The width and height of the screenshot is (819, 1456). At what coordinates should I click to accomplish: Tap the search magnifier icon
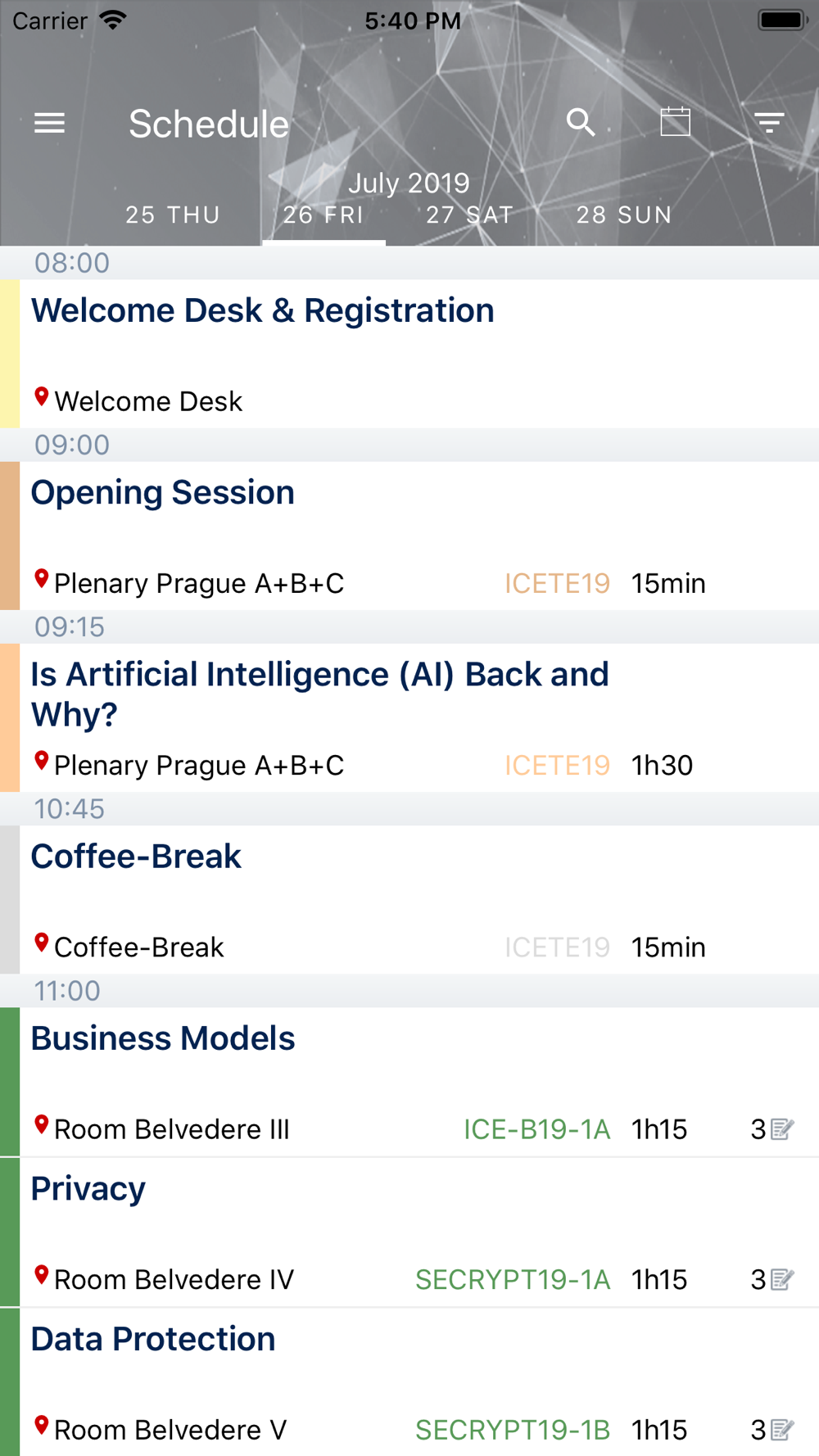pyautogui.click(x=581, y=122)
